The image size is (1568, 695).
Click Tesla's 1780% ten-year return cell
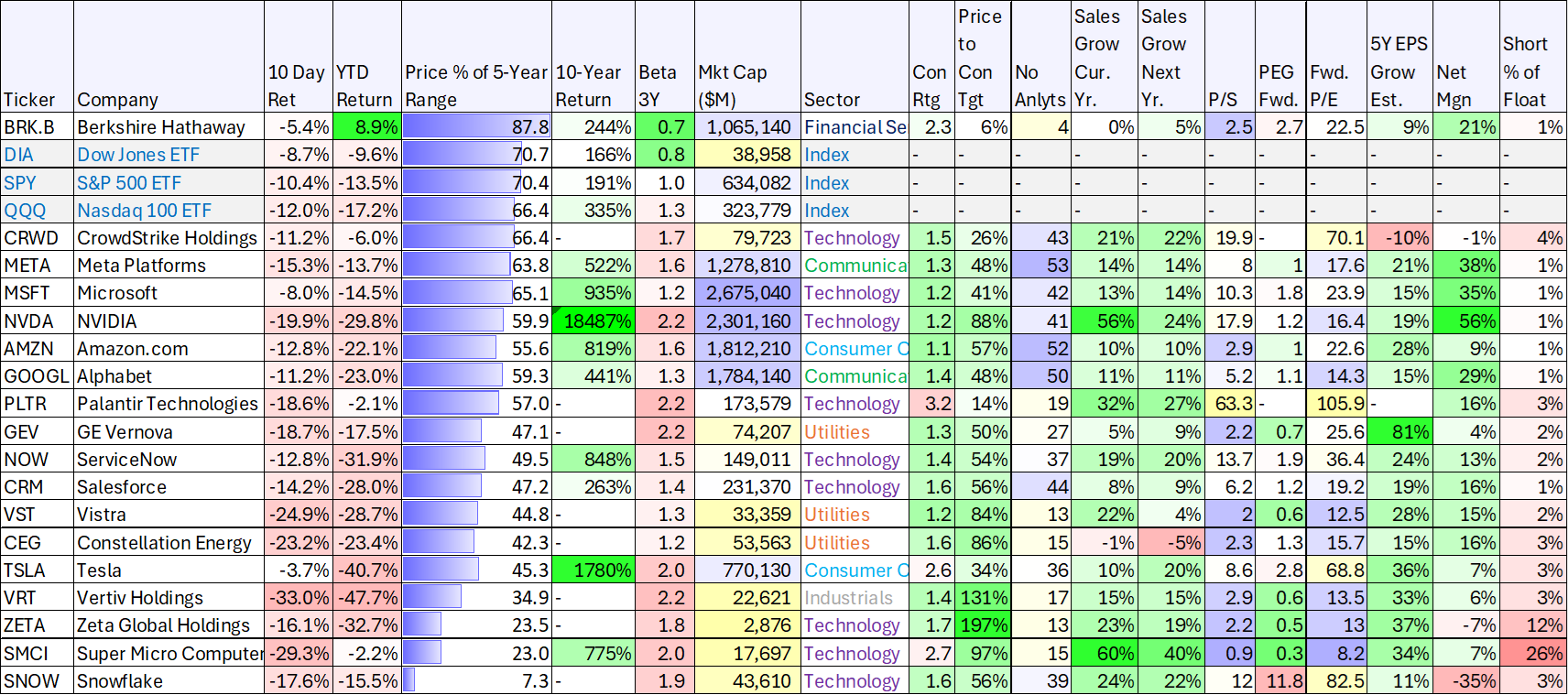click(593, 570)
